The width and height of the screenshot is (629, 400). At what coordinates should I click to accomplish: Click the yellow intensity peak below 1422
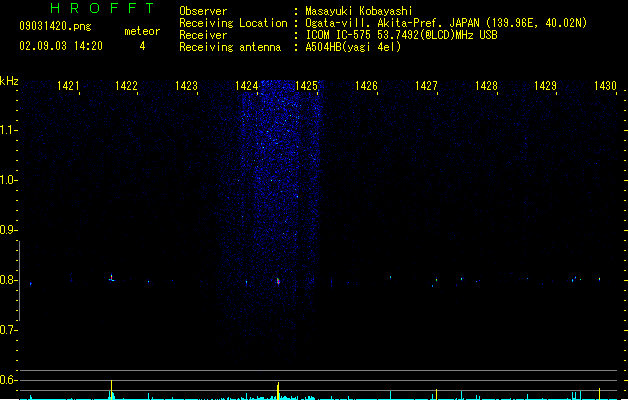pos(112,390)
